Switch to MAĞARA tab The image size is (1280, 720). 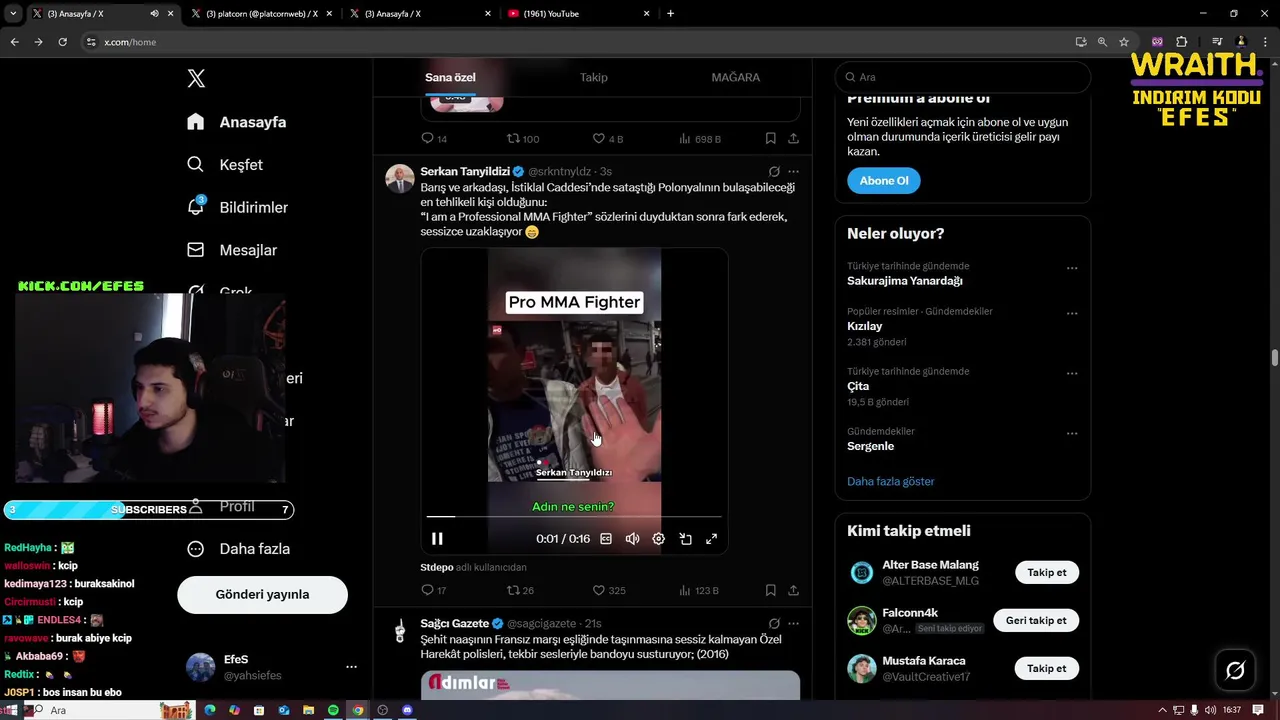[x=736, y=77]
